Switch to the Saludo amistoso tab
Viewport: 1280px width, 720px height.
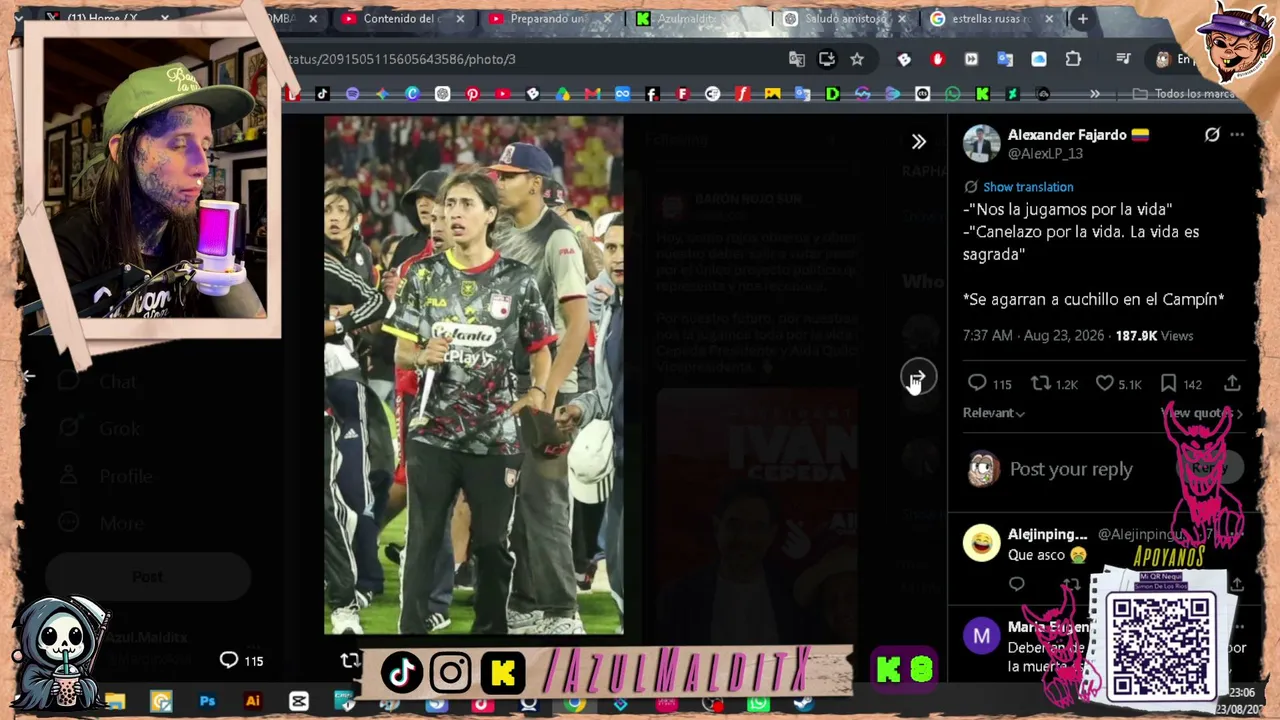(x=845, y=19)
